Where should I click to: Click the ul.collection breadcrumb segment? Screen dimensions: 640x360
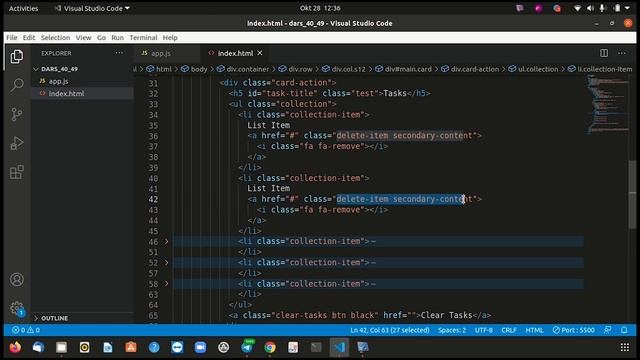pos(533,69)
